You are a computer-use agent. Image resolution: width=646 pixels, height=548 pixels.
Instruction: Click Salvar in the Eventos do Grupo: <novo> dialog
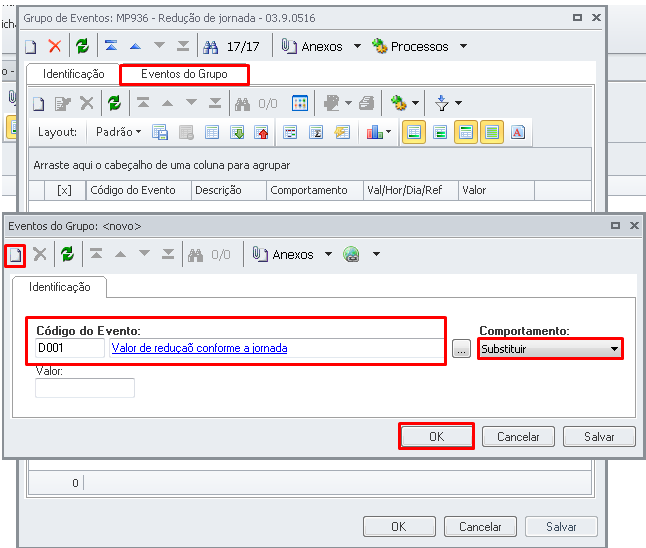(x=599, y=436)
